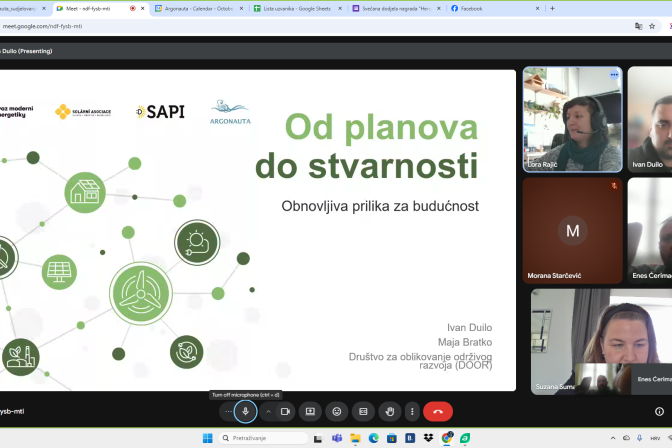Leave the call with the red button
Image resolution: width=672 pixels, height=448 pixels.
coord(438,412)
